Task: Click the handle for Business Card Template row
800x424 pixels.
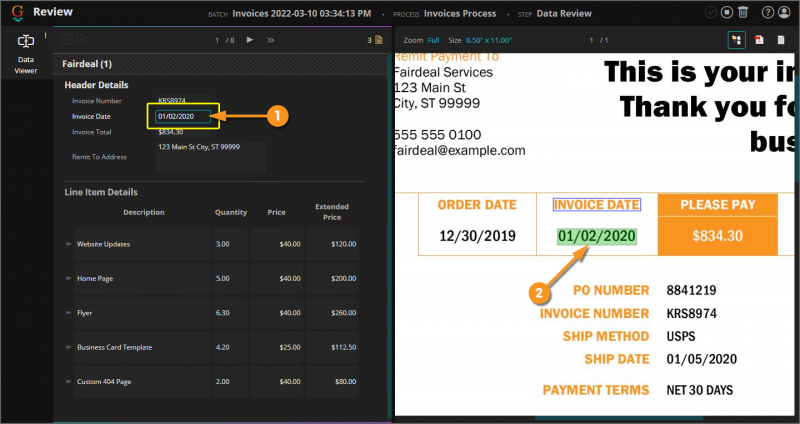Action: tap(68, 347)
